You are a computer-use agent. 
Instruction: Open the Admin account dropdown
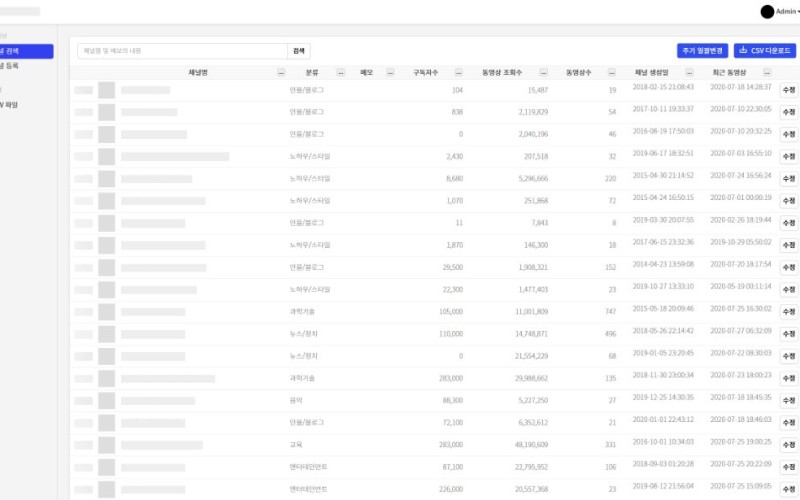[787, 11]
